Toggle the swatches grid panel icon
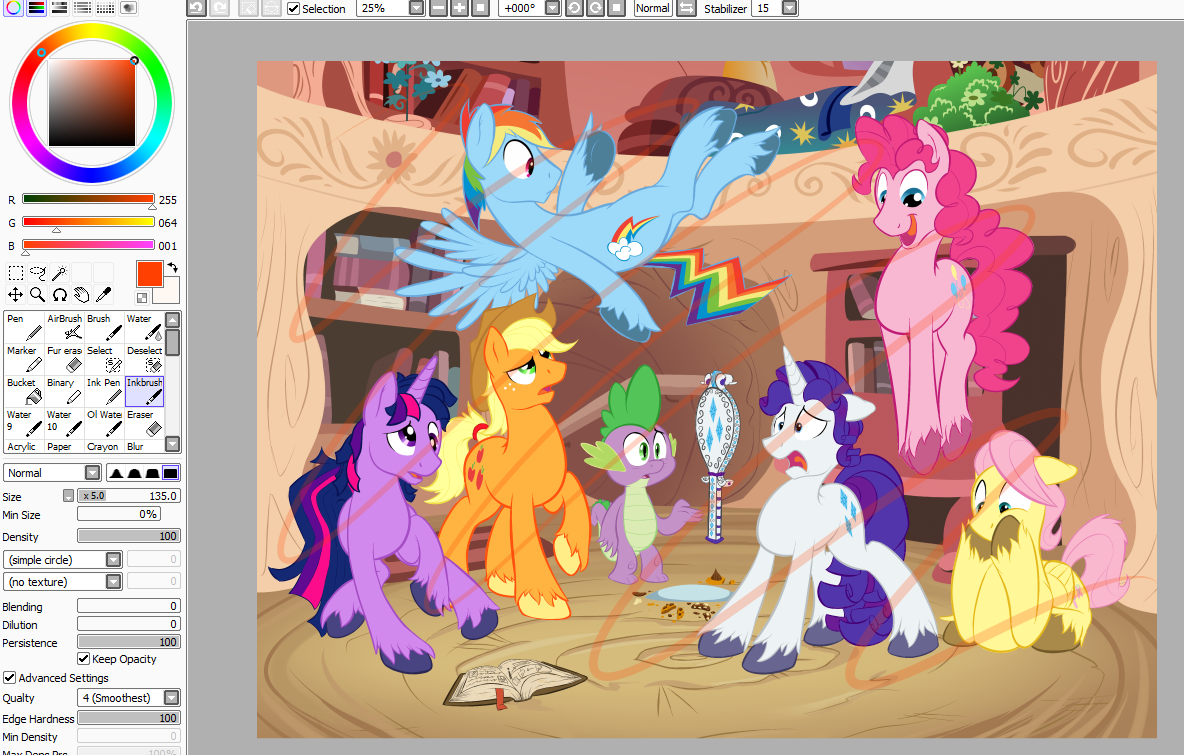The image size is (1184, 755). [105, 8]
